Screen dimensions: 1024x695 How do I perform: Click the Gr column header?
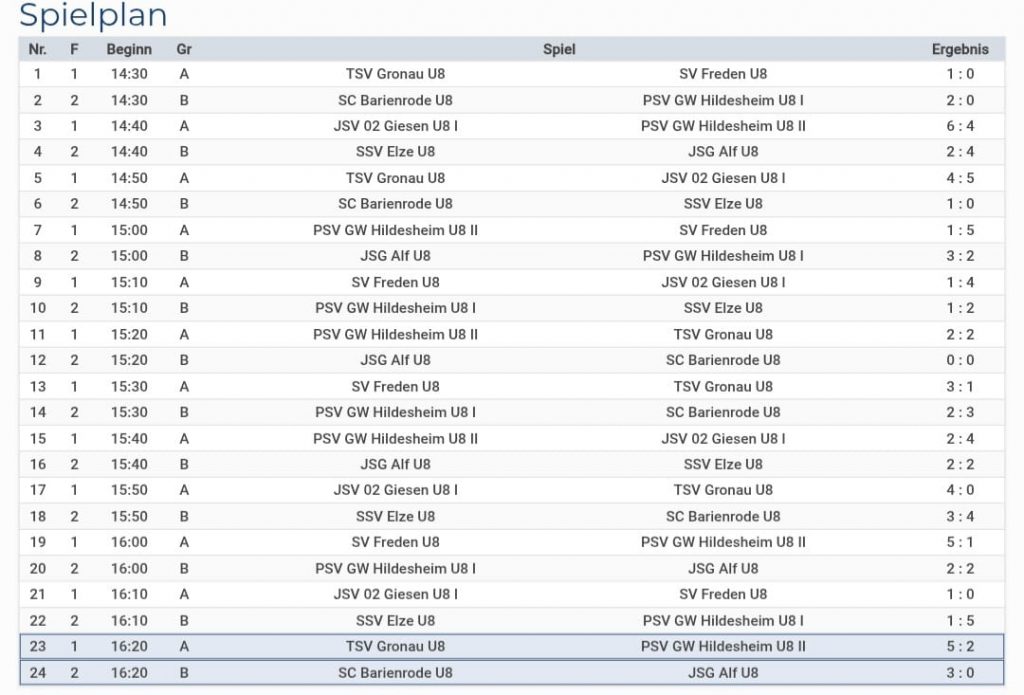184,49
